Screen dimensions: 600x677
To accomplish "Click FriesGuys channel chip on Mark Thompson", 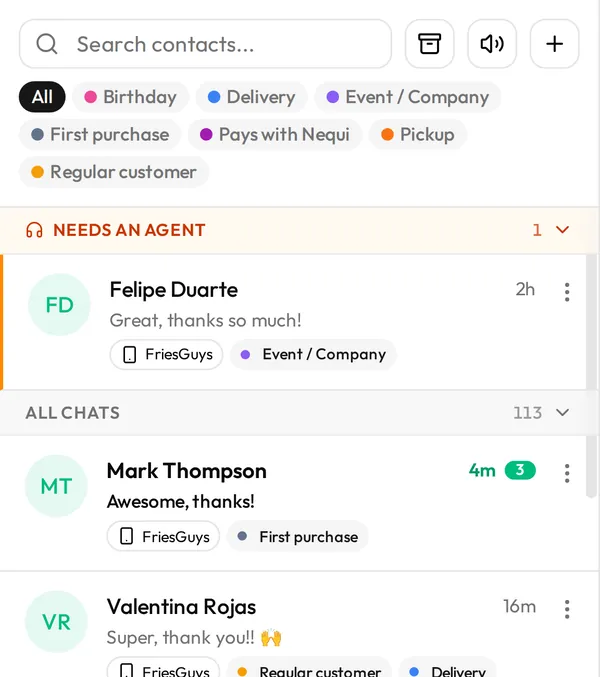I will [164, 537].
